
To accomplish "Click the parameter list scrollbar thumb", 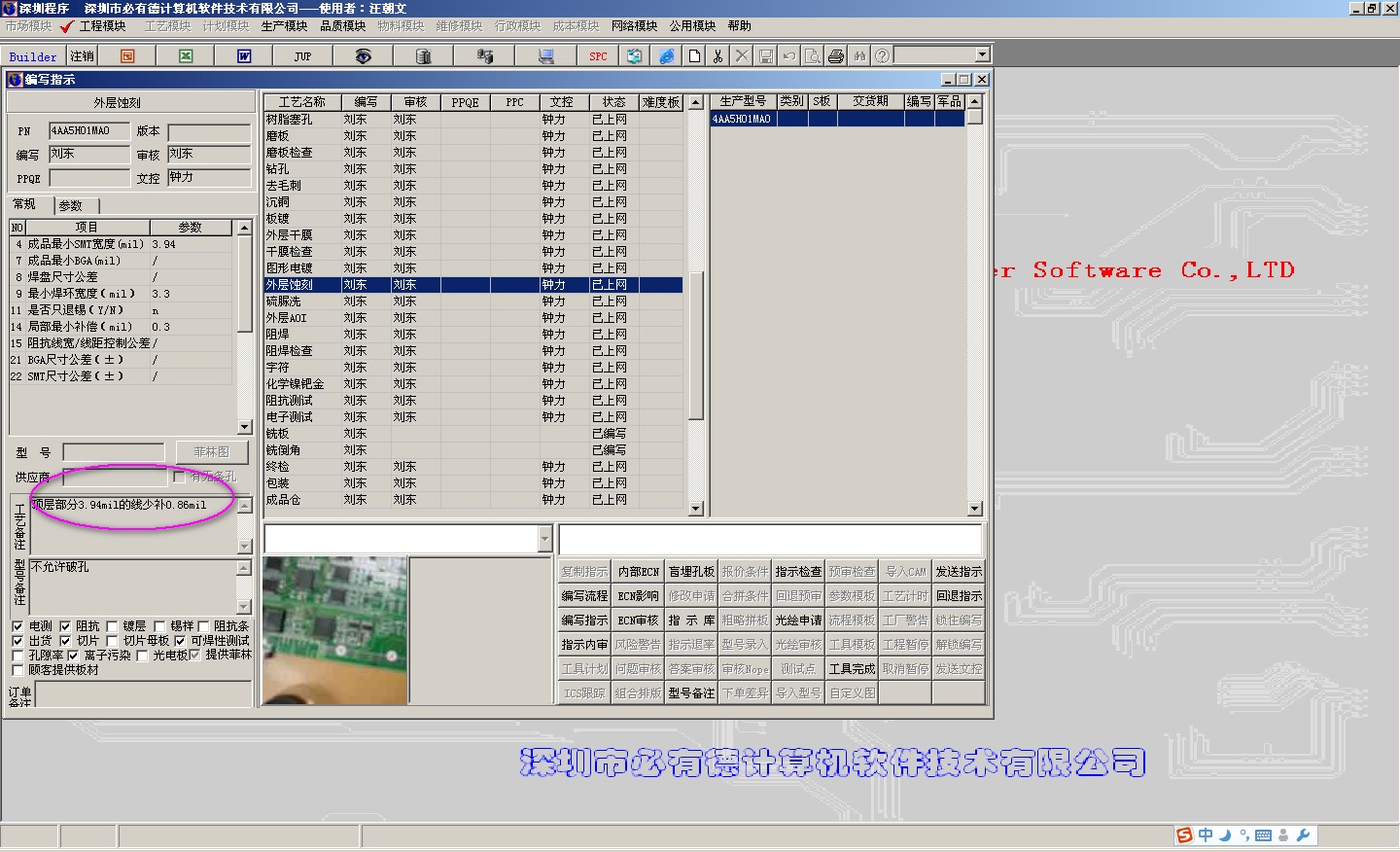I will click(245, 283).
